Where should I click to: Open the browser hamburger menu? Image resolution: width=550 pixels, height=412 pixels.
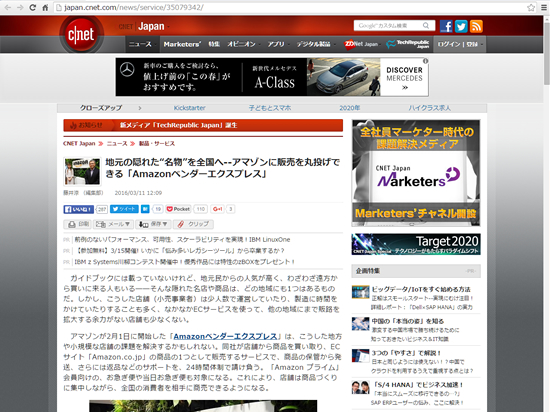tap(544, 7)
